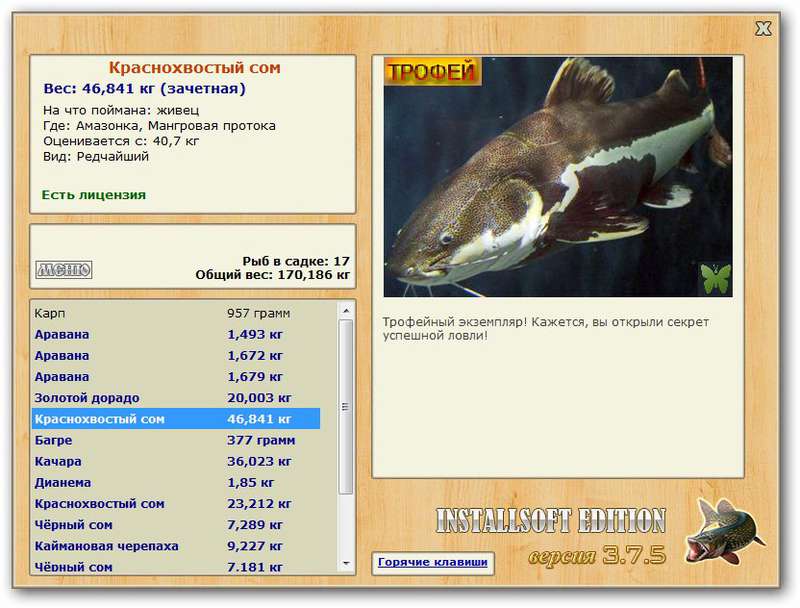Open the red-tailed catfish photo
Viewport: 800px width, 608px height.
pyautogui.click(x=558, y=176)
